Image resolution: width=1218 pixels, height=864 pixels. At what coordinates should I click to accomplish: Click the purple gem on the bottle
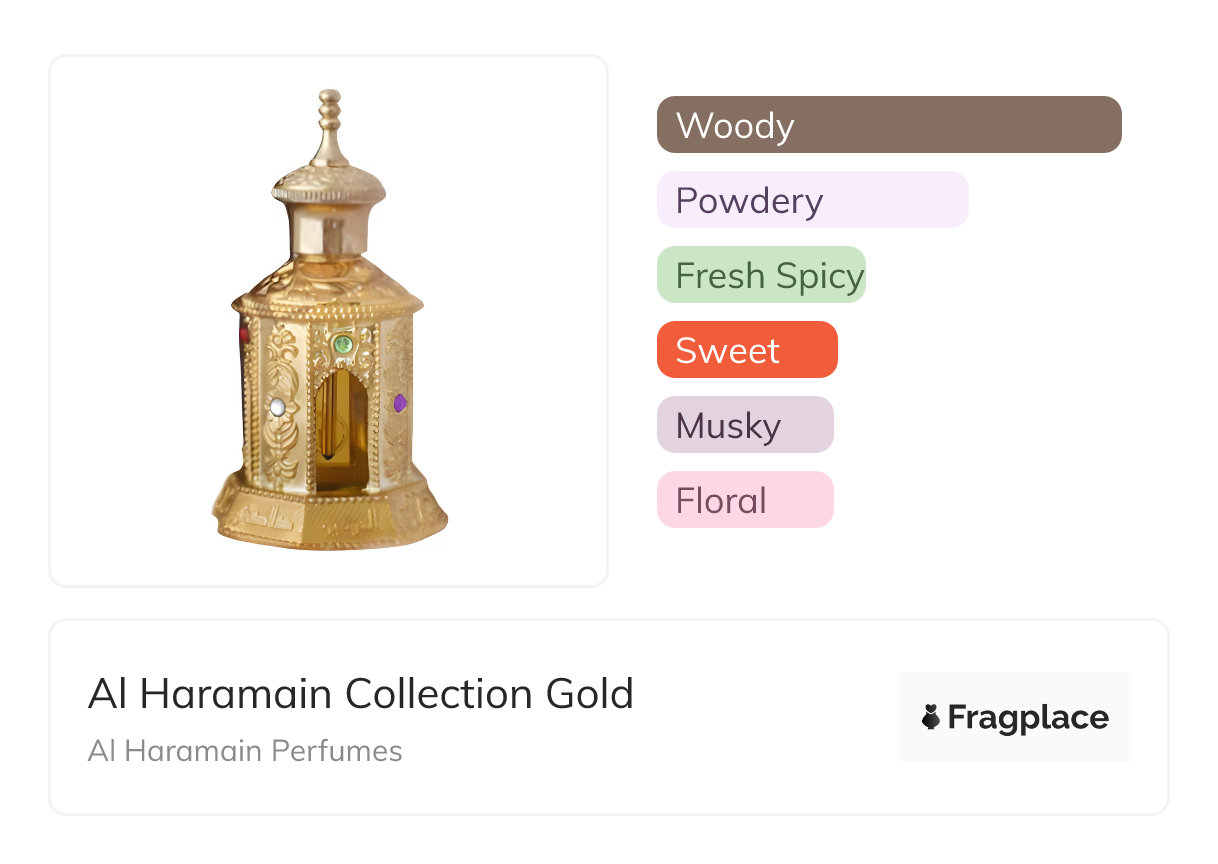tap(400, 403)
